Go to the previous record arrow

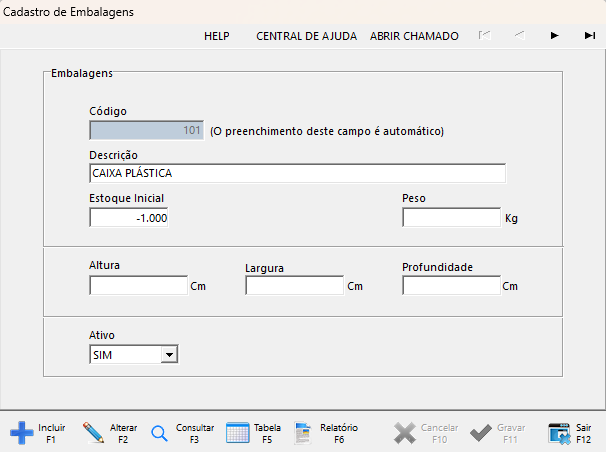519,36
